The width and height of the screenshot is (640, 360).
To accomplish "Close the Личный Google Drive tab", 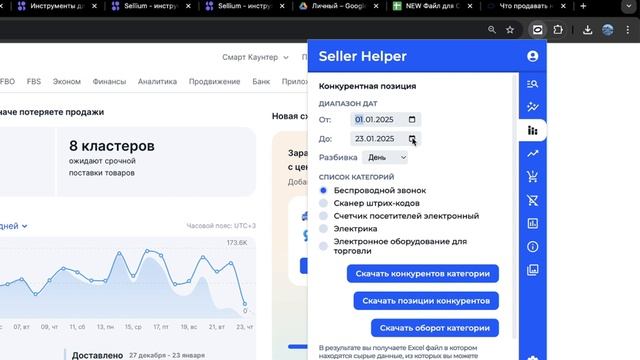I will (x=376, y=6).
